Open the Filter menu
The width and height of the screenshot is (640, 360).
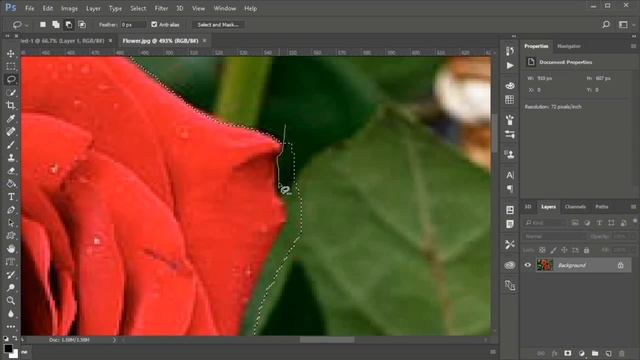(x=161, y=8)
